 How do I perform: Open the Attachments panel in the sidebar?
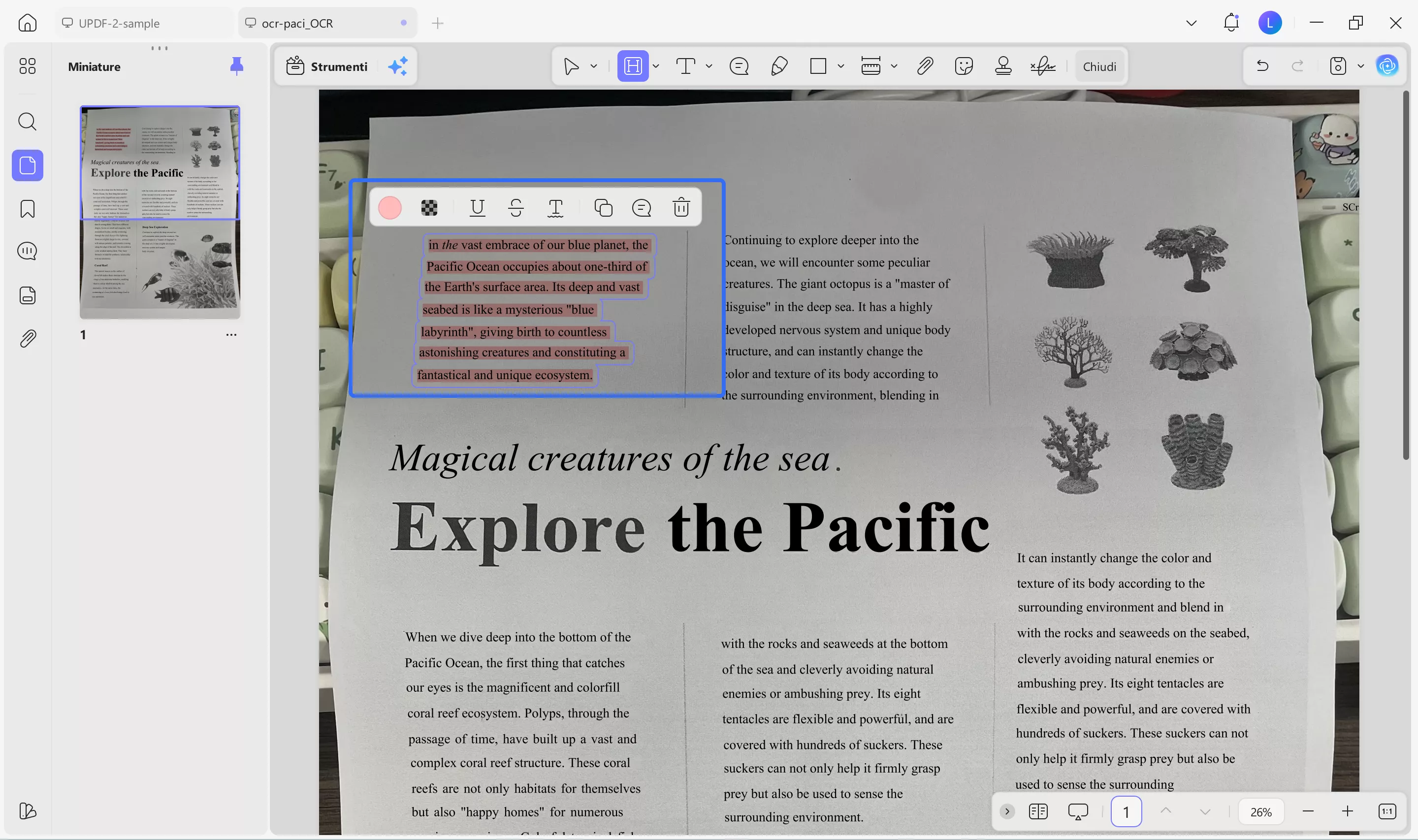click(x=27, y=338)
